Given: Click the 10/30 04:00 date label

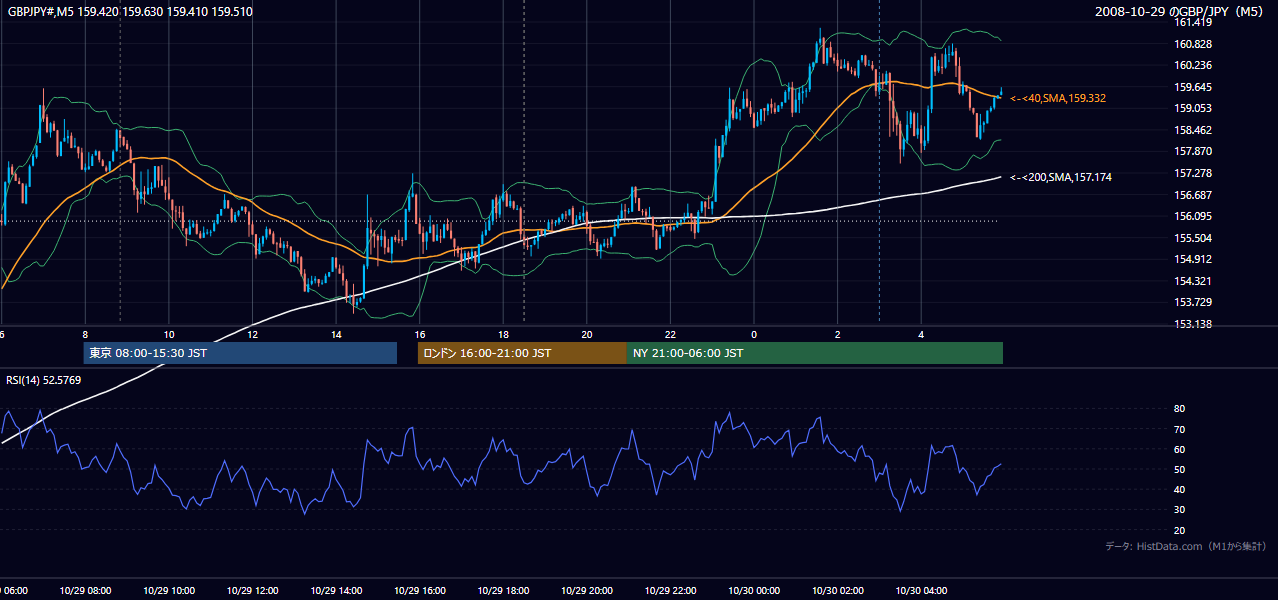Looking at the screenshot, I should [921, 591].
